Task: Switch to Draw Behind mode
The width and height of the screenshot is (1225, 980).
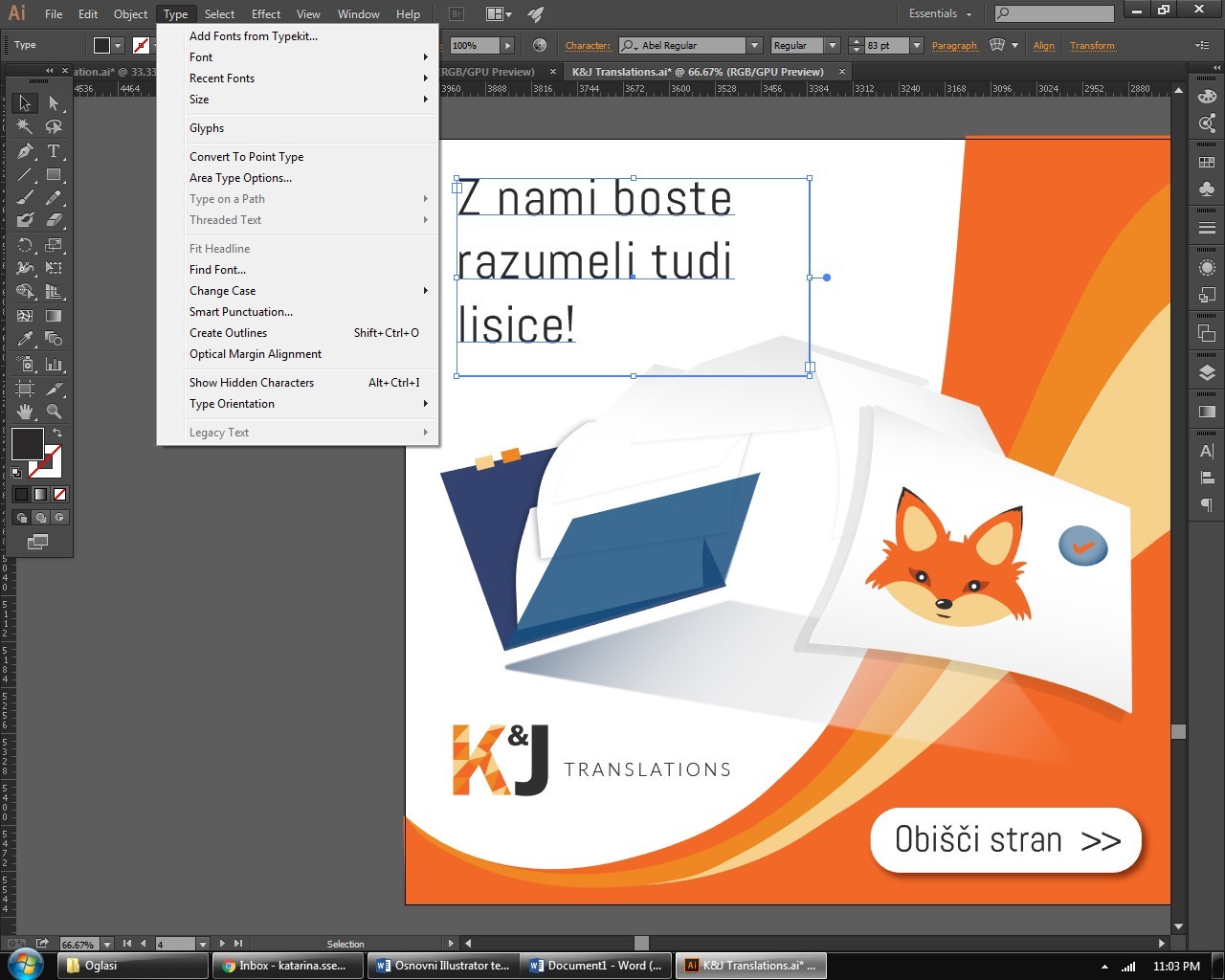Action: pos(40,518)
